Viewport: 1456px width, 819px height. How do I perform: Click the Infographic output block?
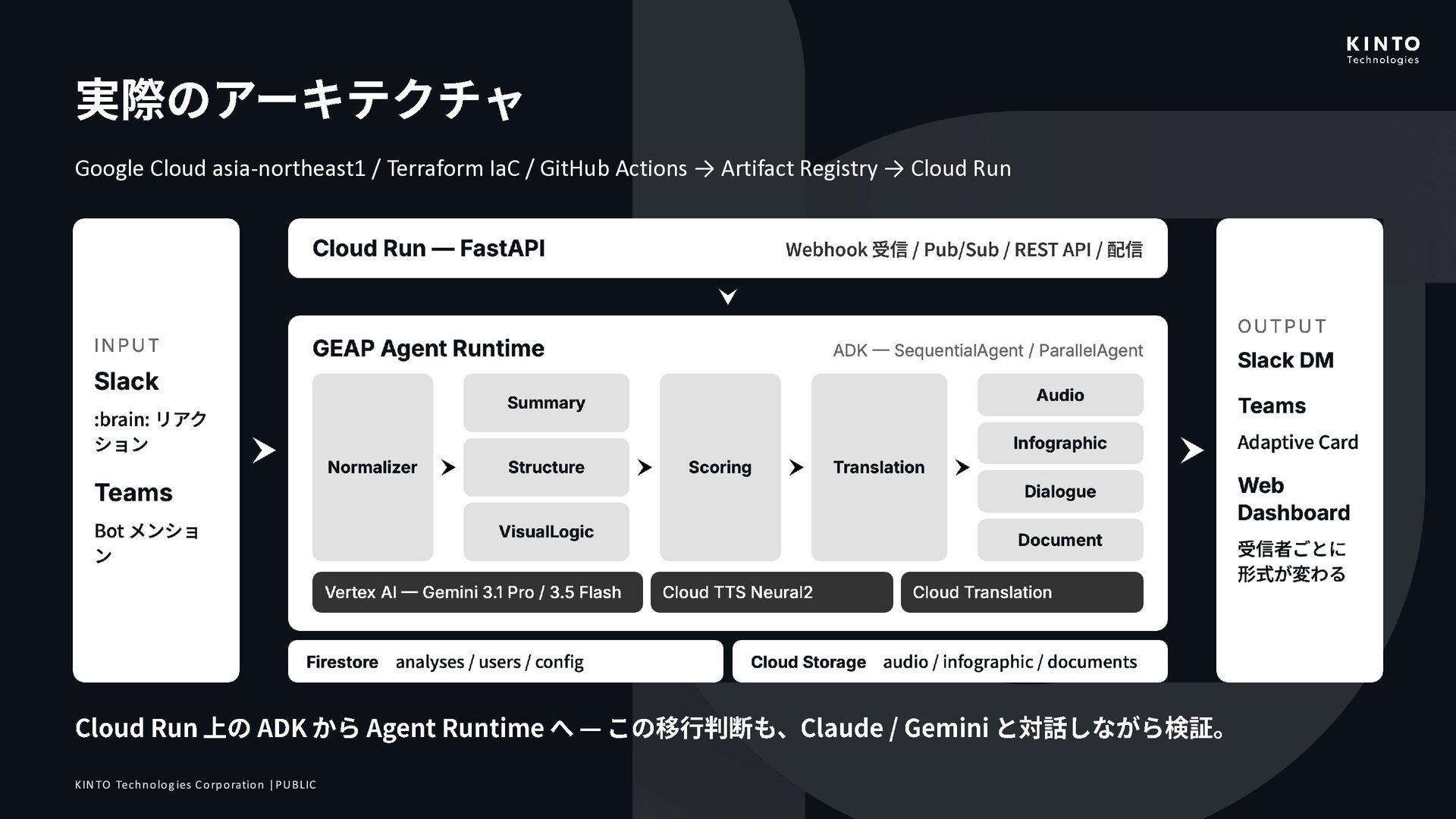[x=1060, y=443]
